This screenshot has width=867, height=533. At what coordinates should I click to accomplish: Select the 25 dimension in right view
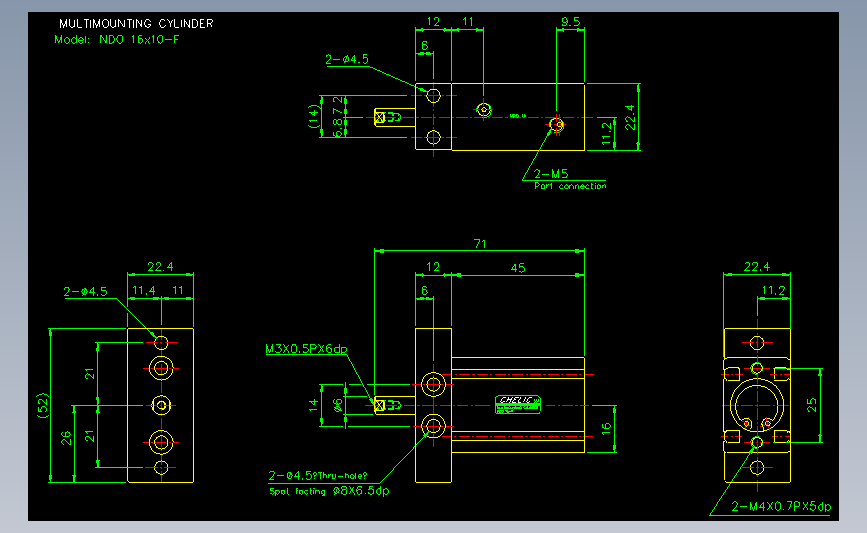click(812, 405)
